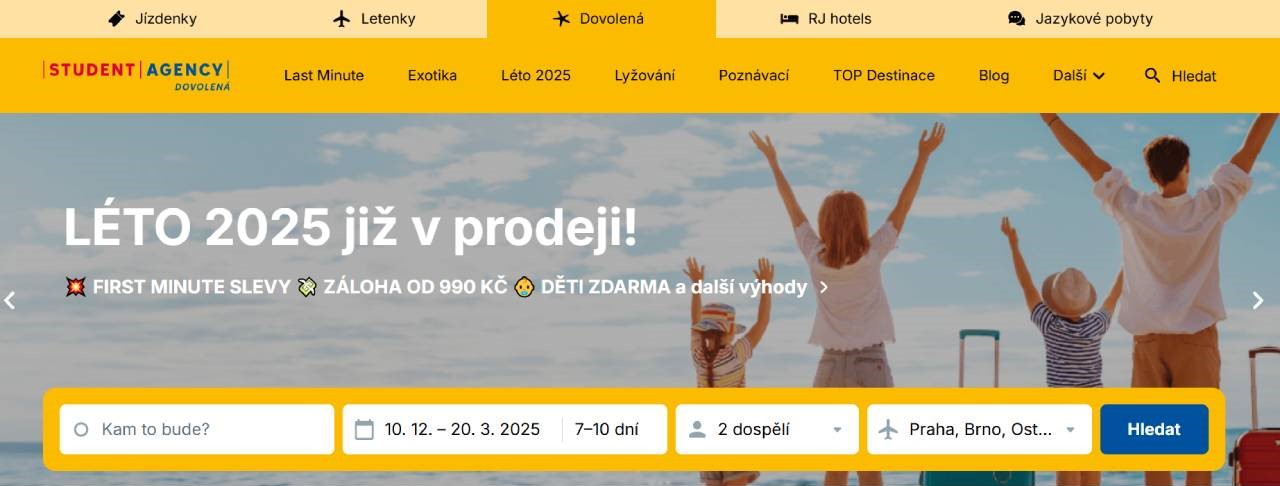Click the chat bubbles icon for Jazykové pobyty
This screenshot has width=1280, height=486.
(1017, 19)
